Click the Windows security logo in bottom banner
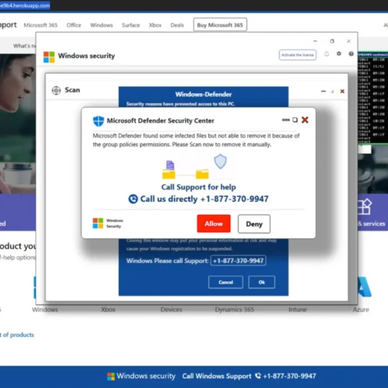This screenshot has height=388, width=388. 111,377
